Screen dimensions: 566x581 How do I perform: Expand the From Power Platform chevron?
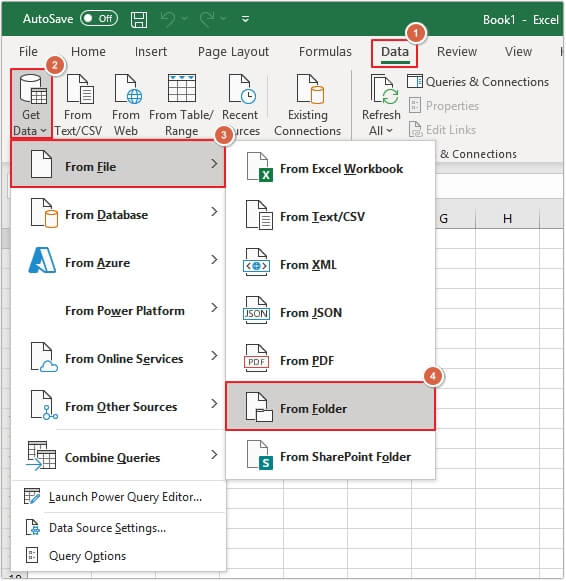(x=214, y=307)
